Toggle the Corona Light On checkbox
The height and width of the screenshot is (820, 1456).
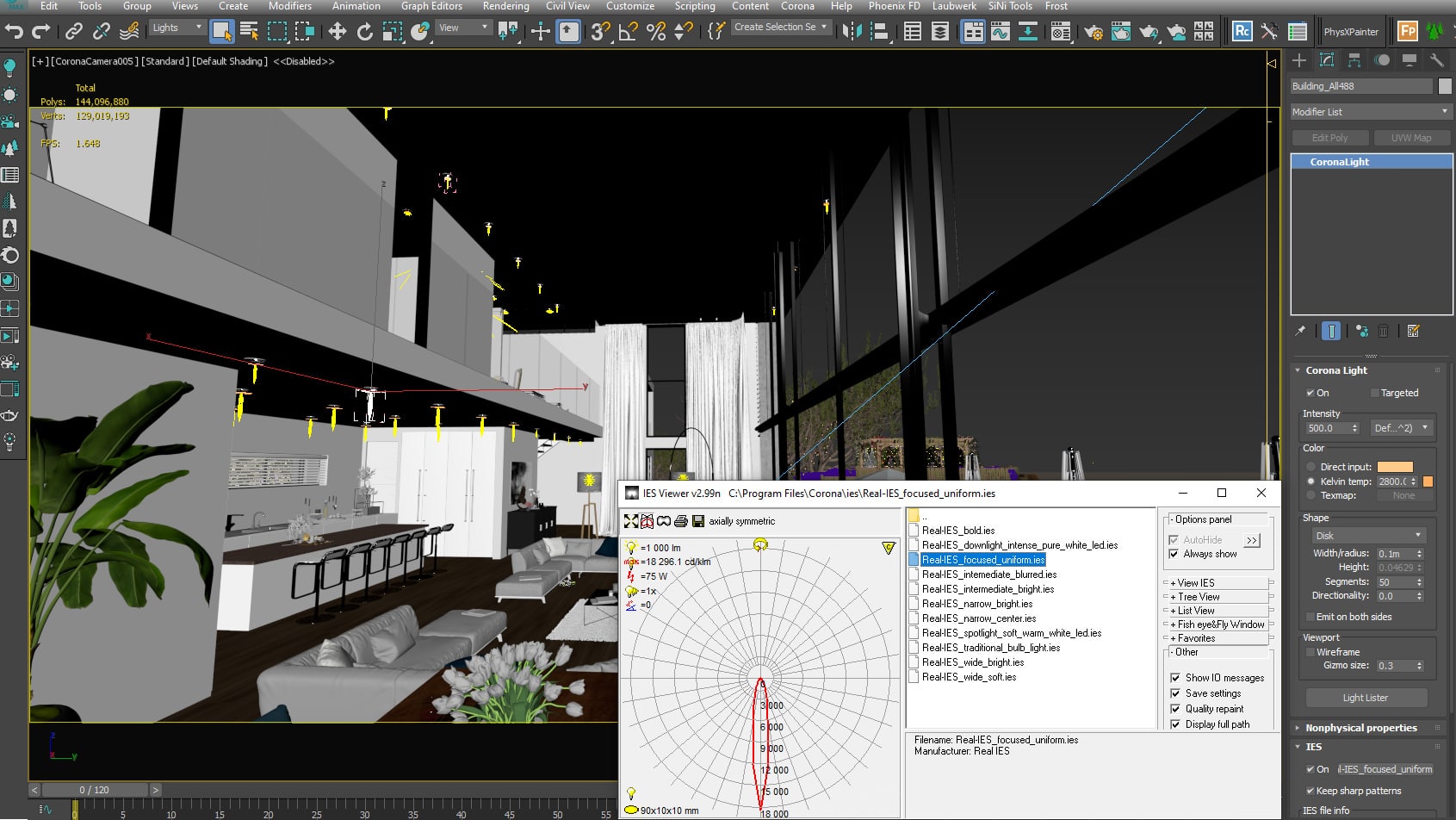(x=1310, y=393)
